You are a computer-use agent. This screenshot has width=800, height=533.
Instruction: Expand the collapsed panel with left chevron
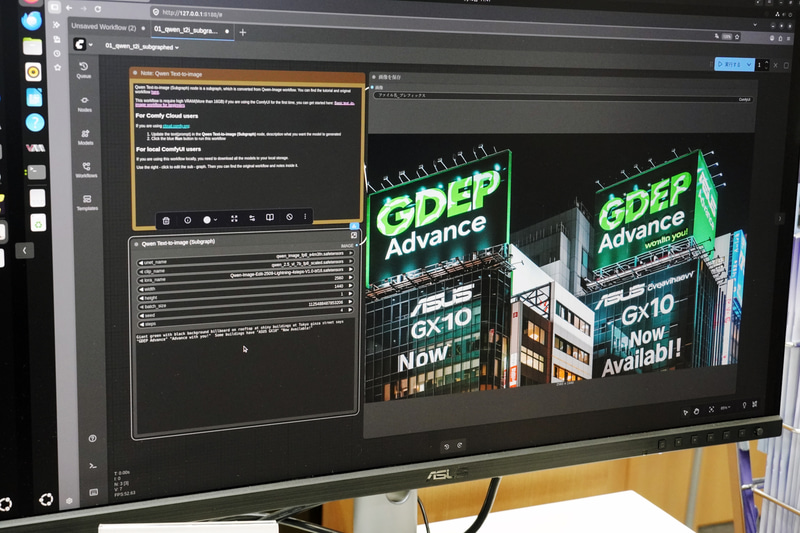point(24,250)
